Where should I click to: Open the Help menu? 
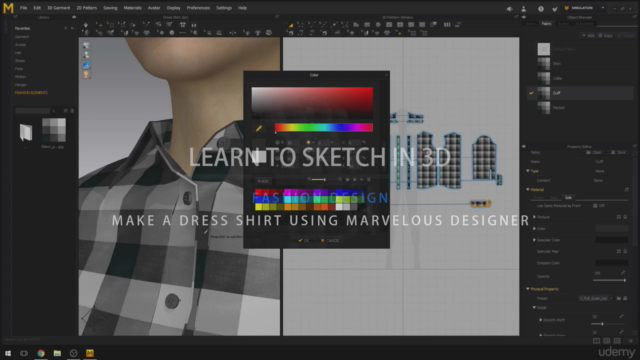click(x=242, y=8)
